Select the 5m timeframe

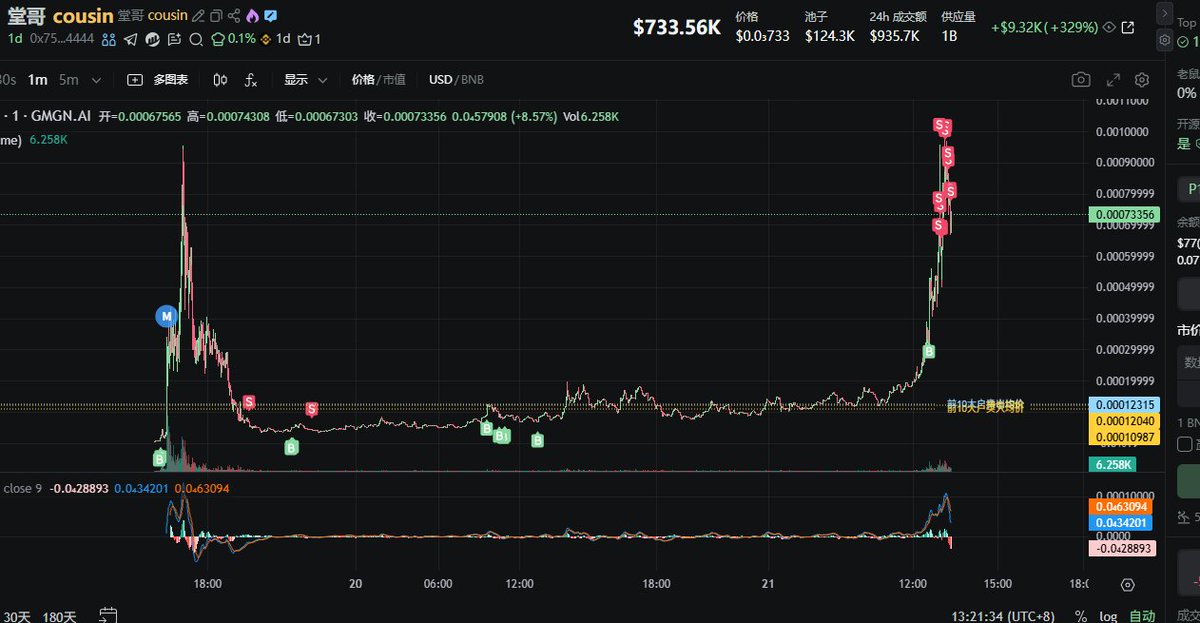(x=68, y=79)
